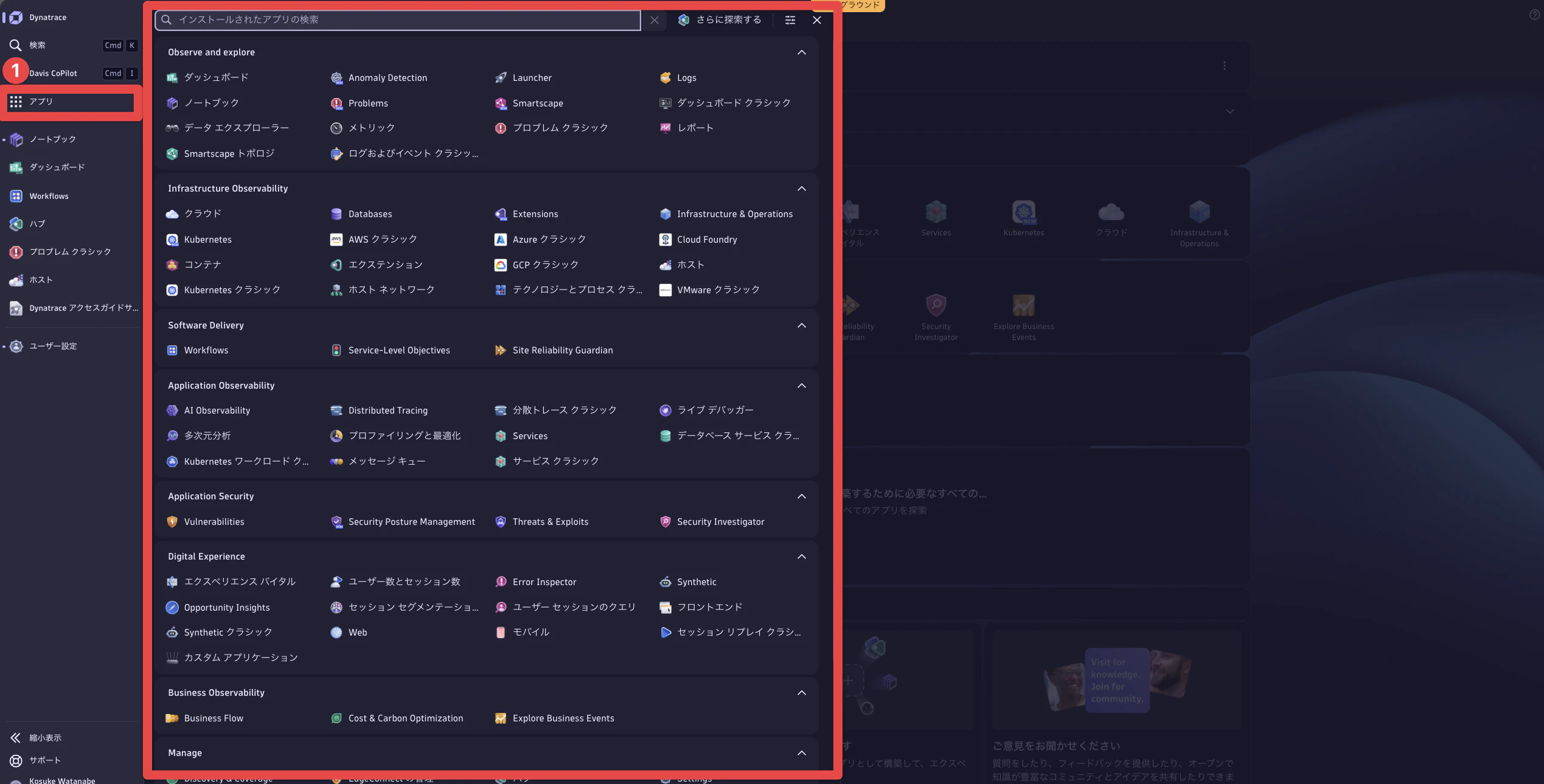Open the Security Investigator icon in launcher
This screenshot has height=784, width=1544.
coord(665,522)
